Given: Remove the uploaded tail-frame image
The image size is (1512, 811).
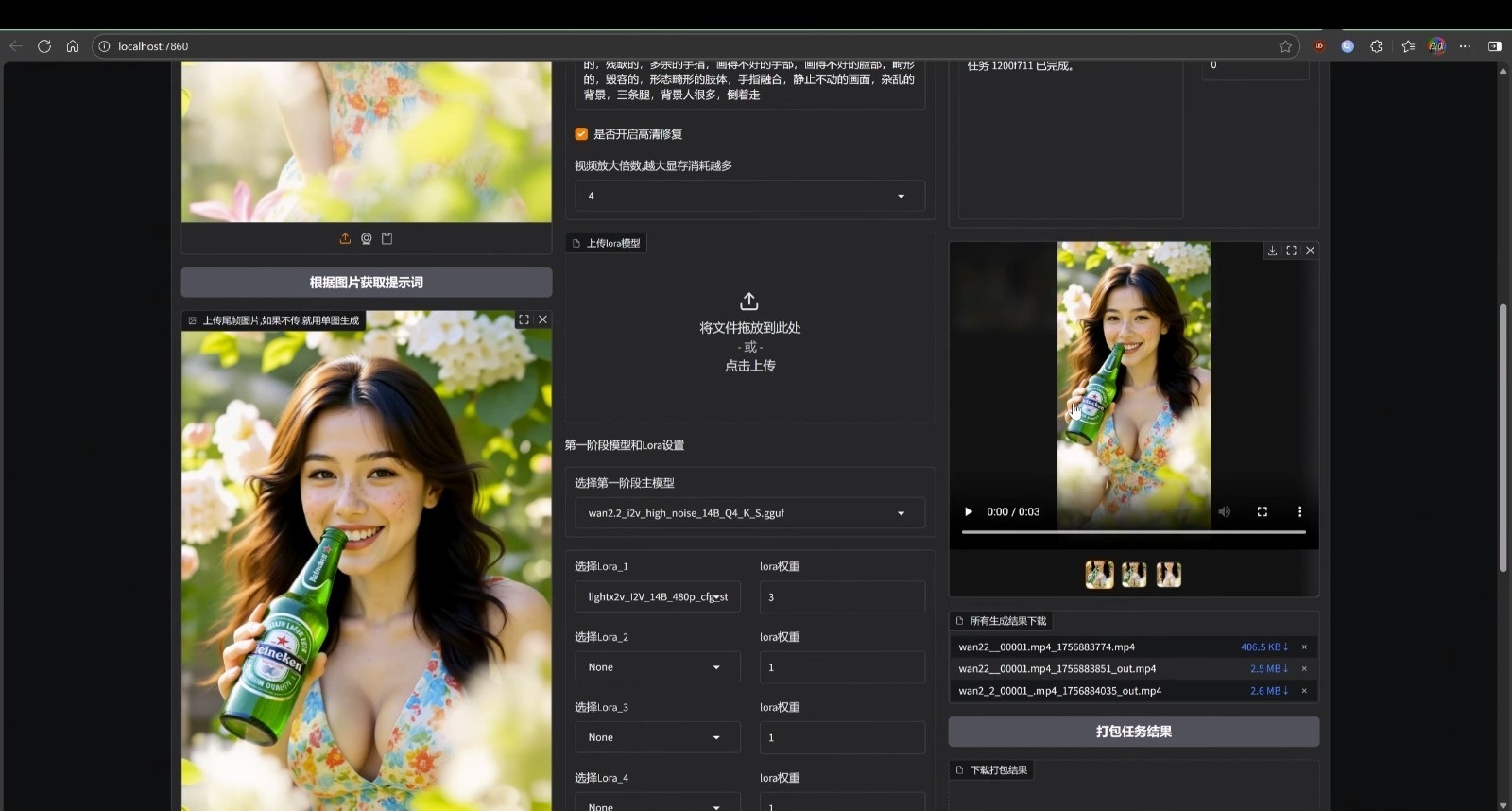Looking at the screenshot, I should tap(542, 319).
